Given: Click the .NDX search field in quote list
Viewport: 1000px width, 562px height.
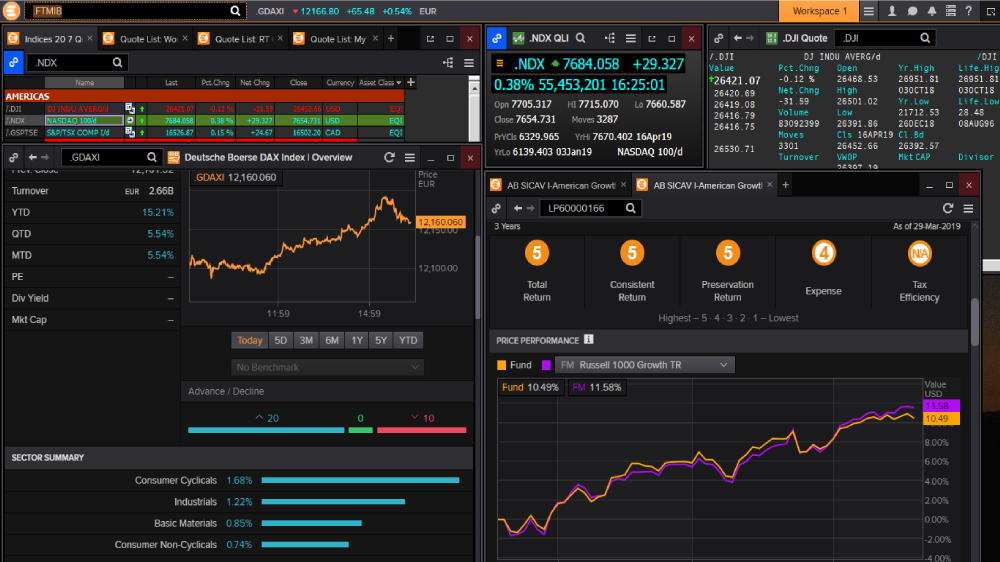Looking at the screenshot, I should pos(77,63).
